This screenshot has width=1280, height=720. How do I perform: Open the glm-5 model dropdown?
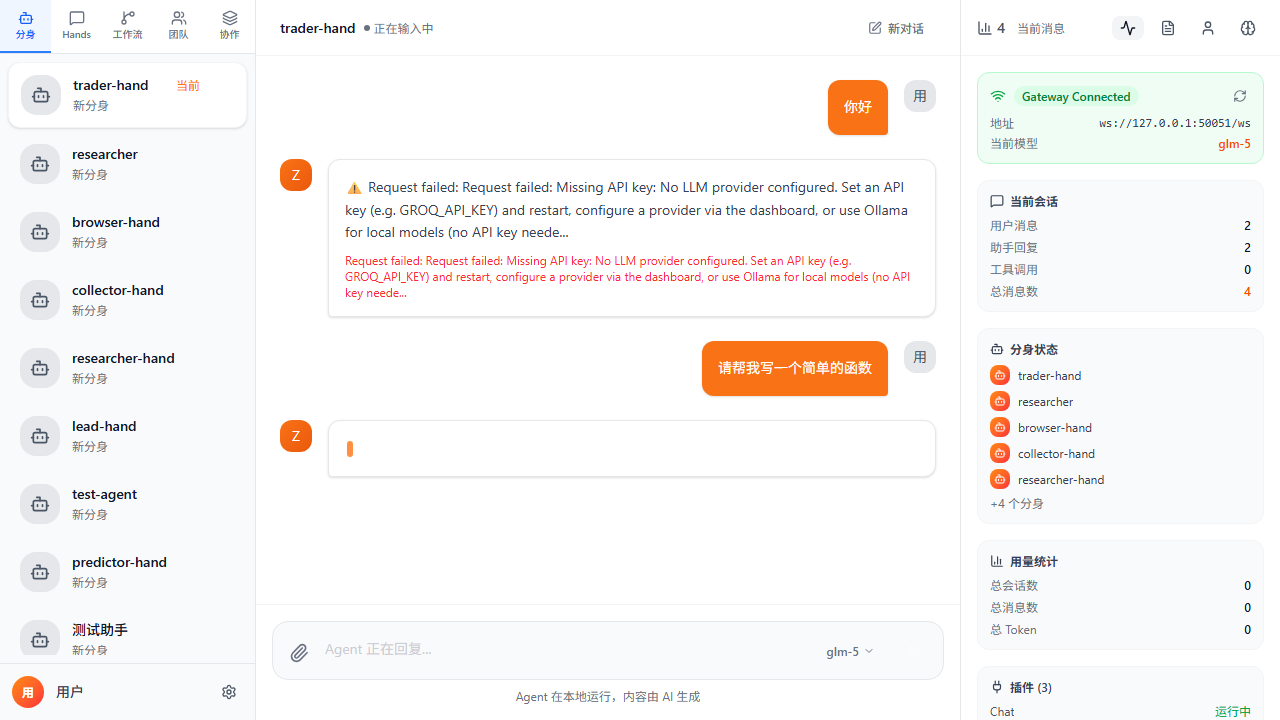(849, 651)
